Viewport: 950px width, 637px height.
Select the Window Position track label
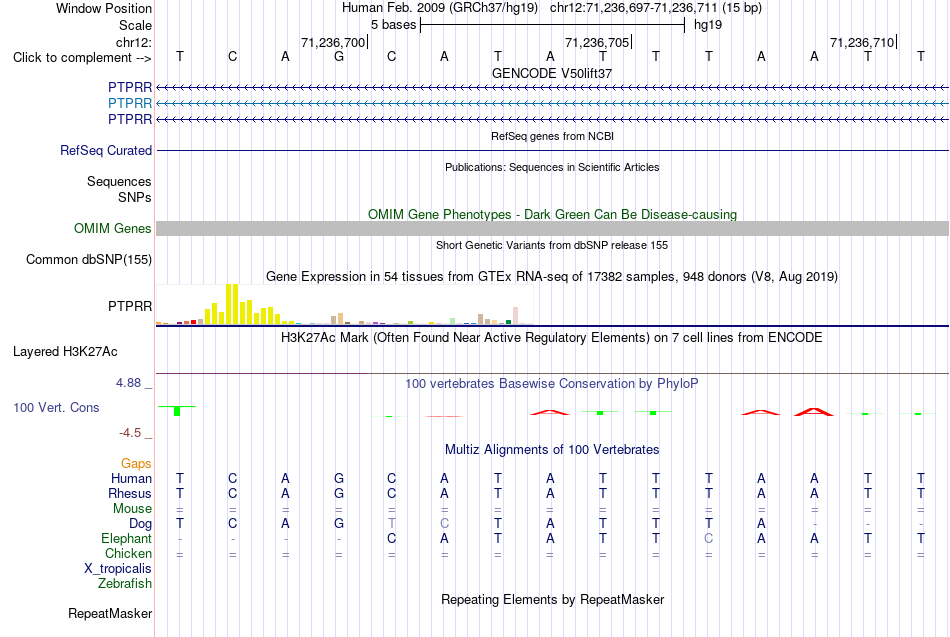(104, 8)
